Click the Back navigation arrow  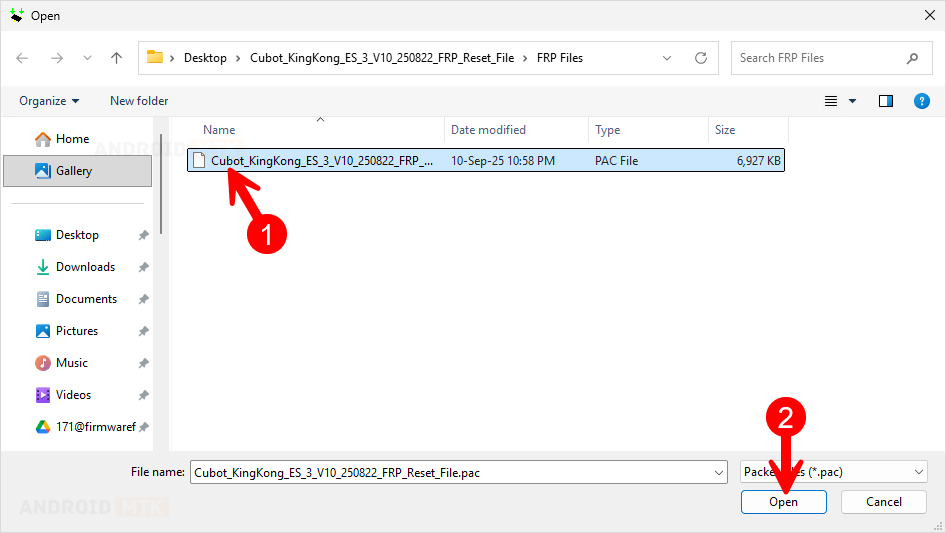coord(23,58)
